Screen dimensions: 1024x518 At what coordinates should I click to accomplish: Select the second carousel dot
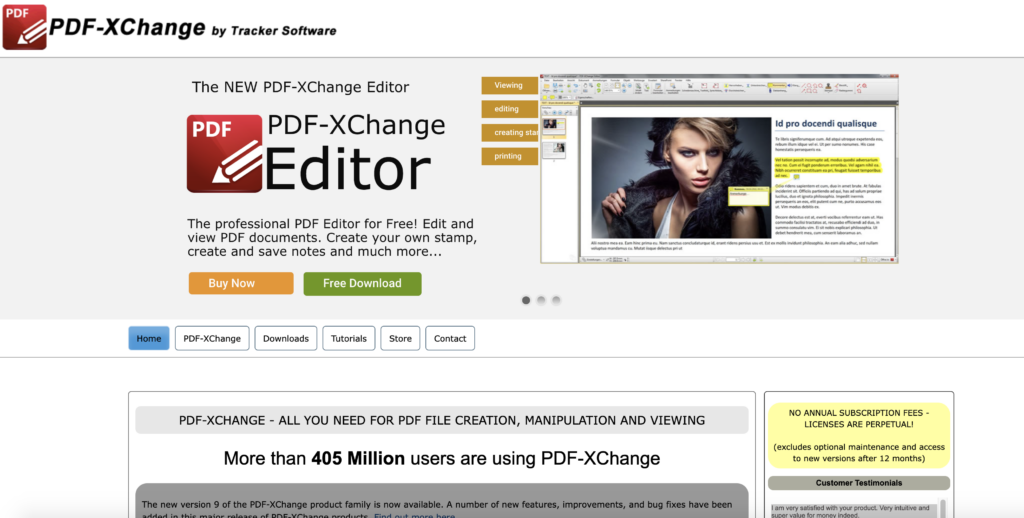click(541, 300)
